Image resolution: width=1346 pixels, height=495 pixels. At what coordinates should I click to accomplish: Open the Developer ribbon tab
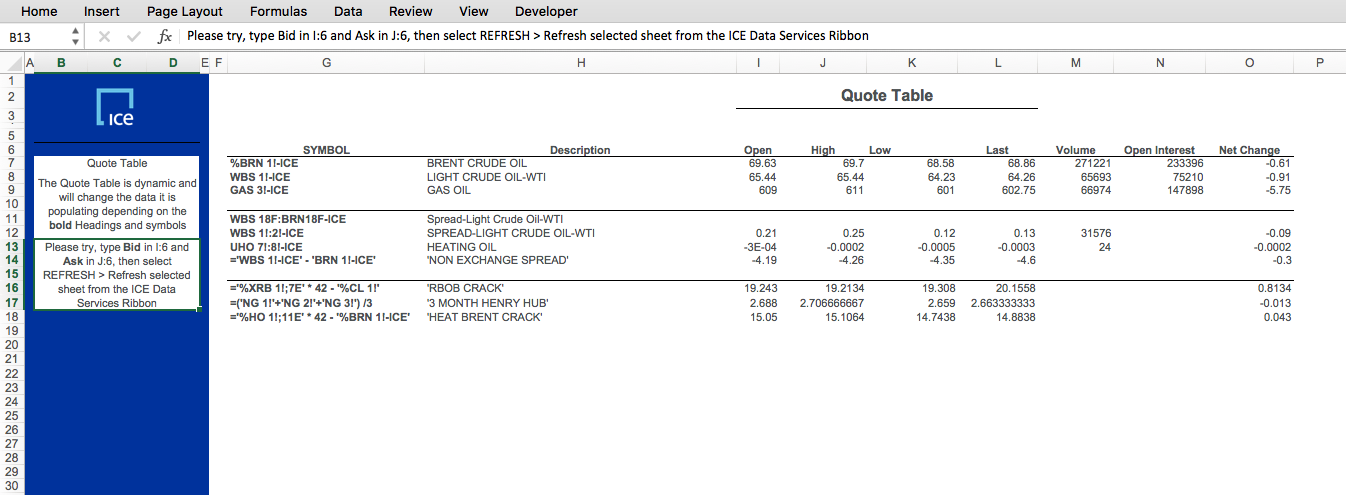pos(546,12)
